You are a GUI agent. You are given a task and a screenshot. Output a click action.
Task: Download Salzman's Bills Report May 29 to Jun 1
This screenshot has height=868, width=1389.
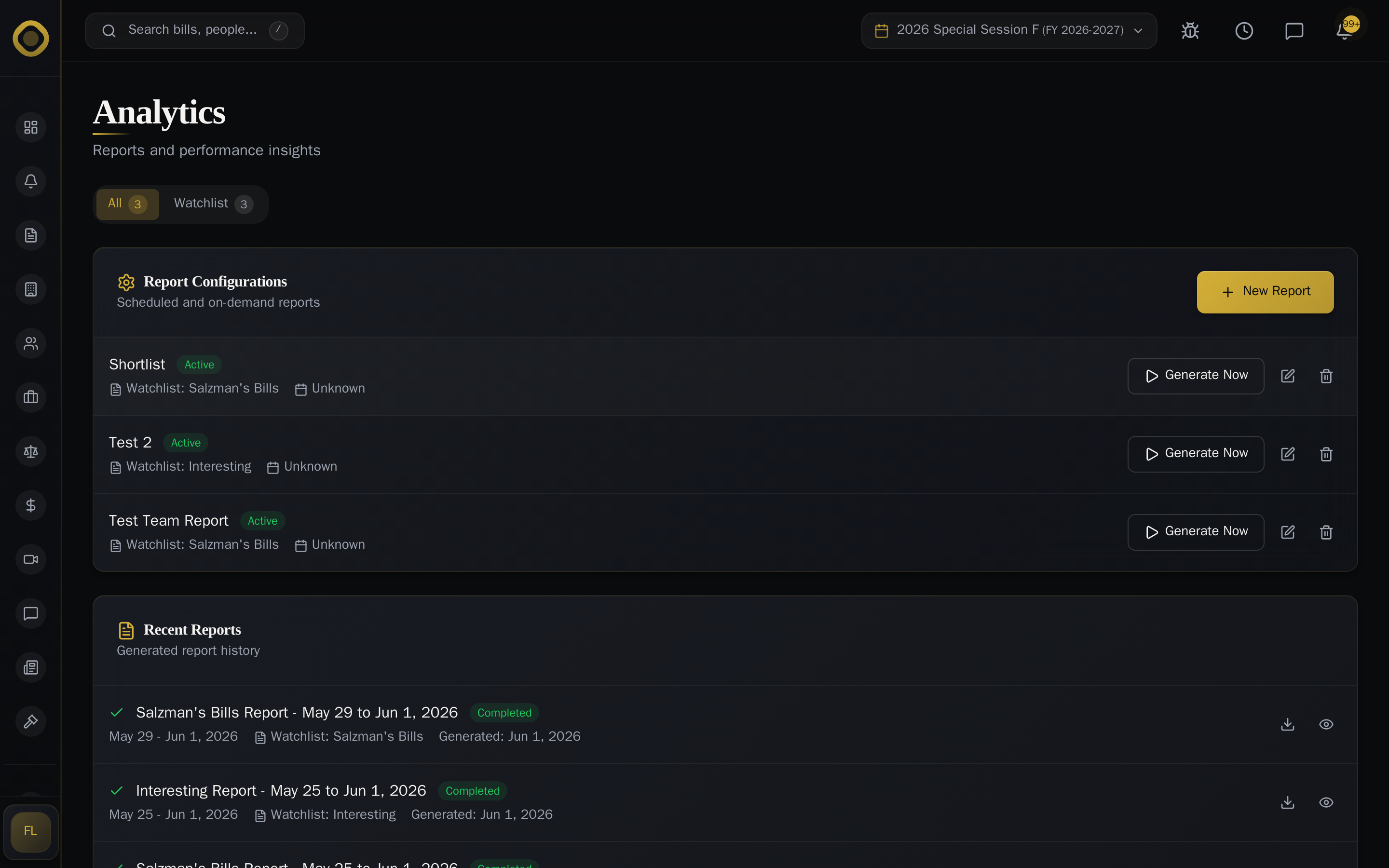(x=1288, y=724)
